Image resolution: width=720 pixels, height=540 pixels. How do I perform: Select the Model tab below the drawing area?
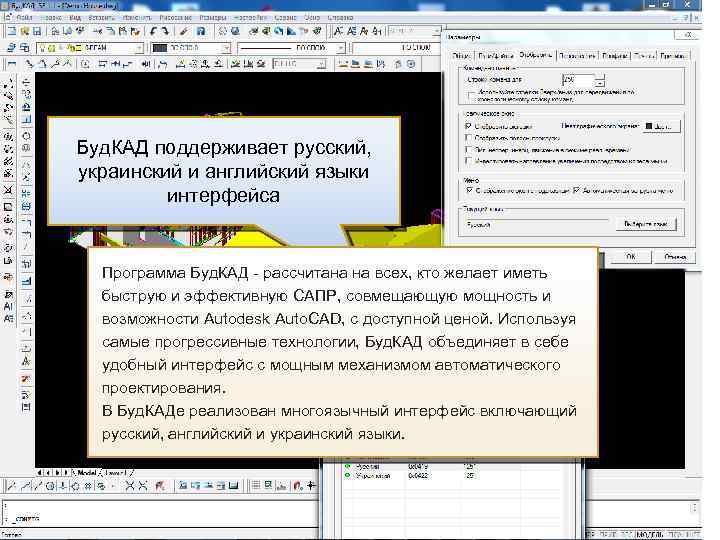87,472
